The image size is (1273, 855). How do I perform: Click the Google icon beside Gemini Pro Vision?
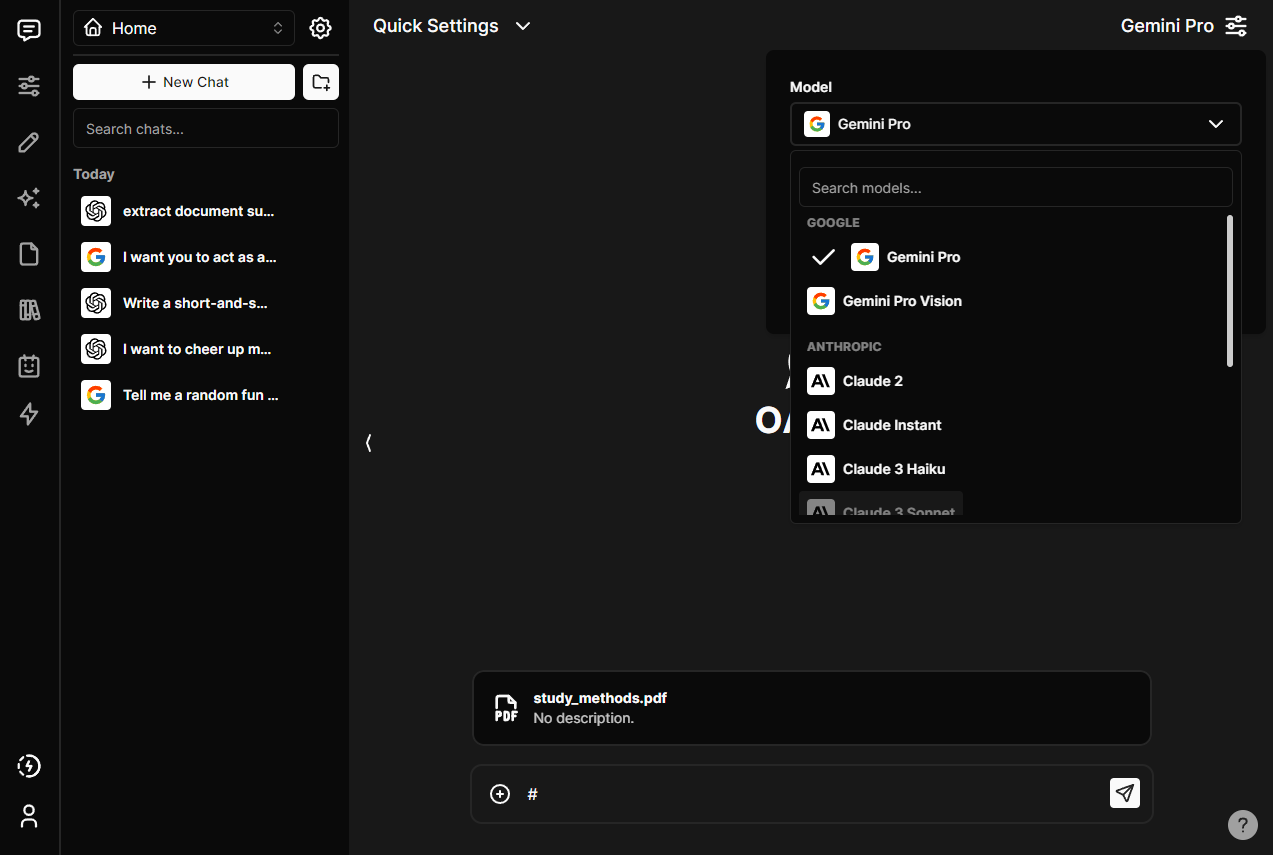(x=821, y=301)
